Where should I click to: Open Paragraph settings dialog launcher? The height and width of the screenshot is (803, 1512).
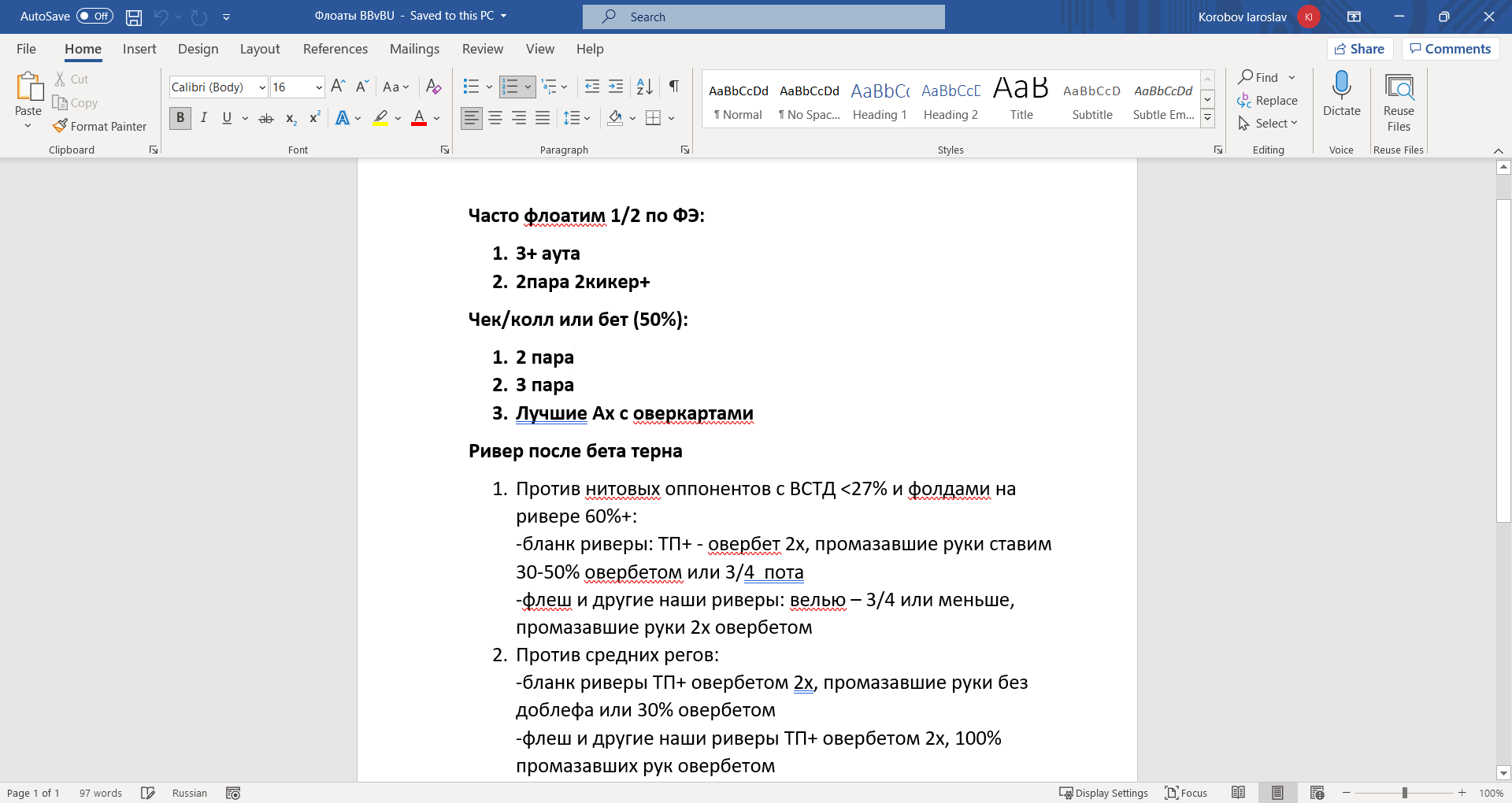tap(685, 150)
